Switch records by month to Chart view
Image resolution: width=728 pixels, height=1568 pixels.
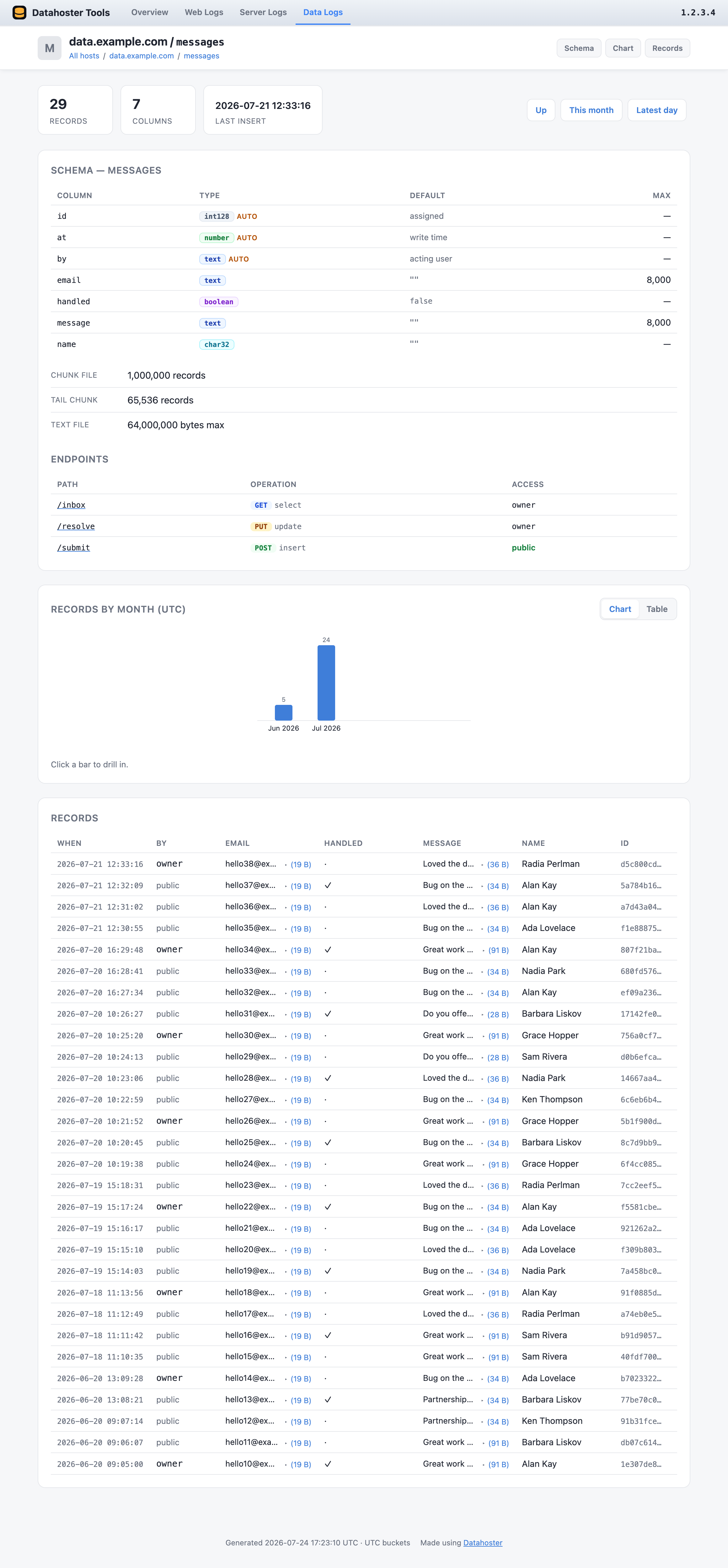[620, 609]
